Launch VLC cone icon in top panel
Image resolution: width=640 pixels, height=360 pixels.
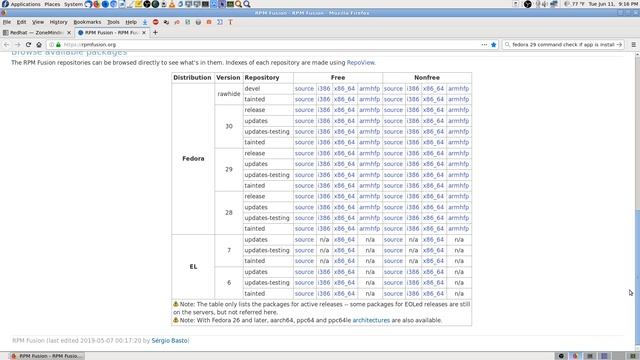click(172, 4)
